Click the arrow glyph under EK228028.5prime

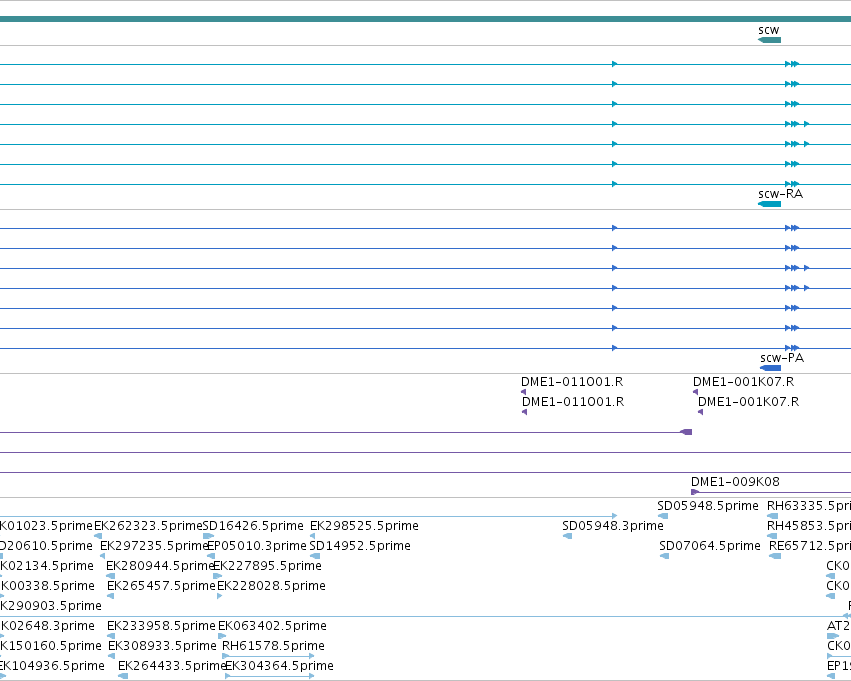pos(219,596)
